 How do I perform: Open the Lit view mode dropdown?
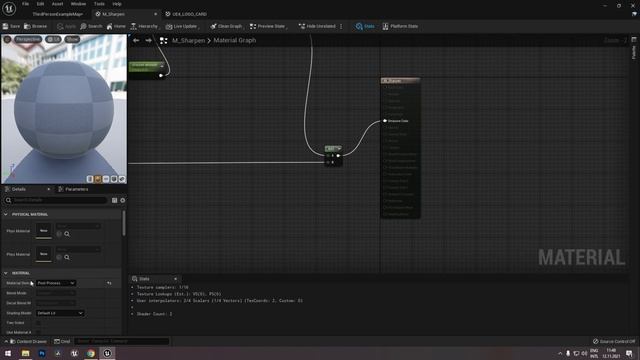click(53, 39)
